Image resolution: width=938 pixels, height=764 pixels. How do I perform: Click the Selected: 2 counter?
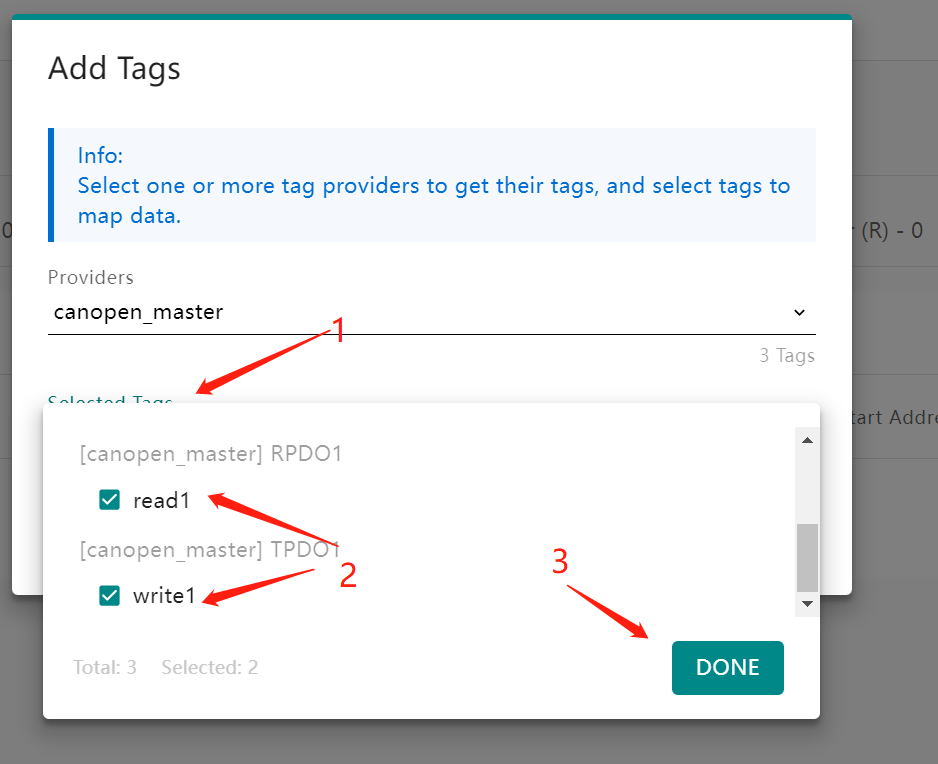coord(209,668)
